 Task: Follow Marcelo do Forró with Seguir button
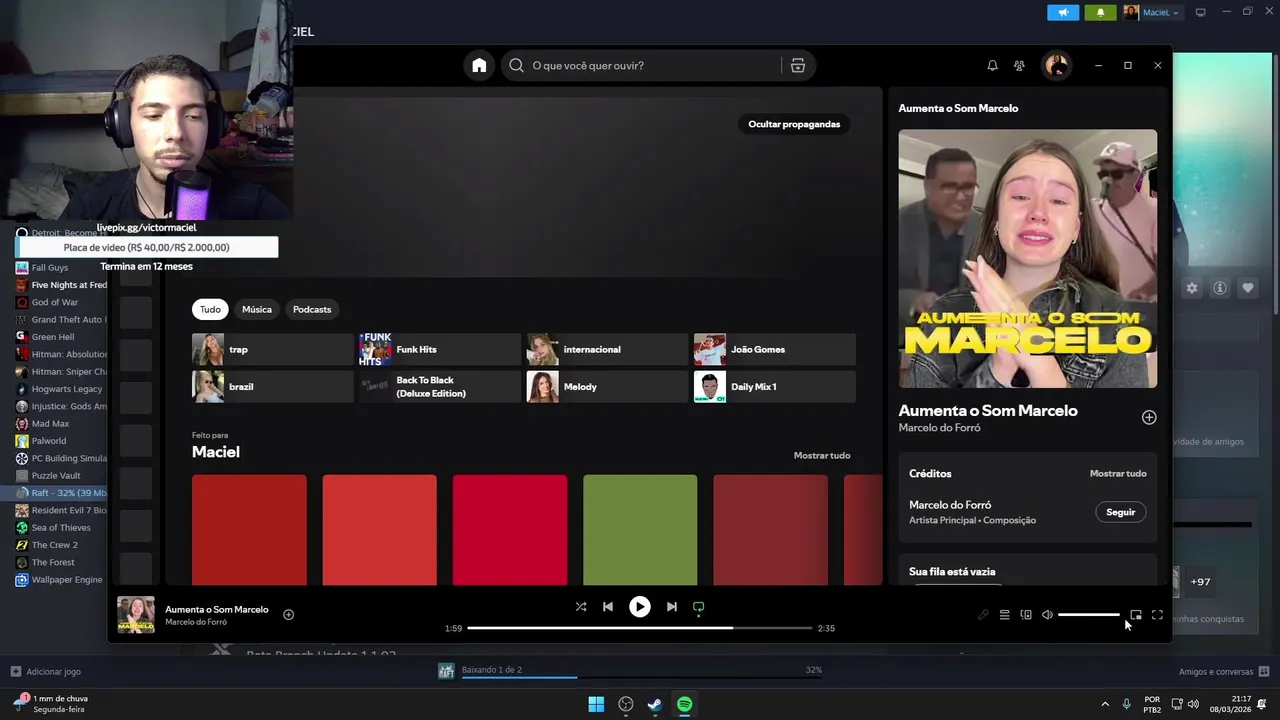[x=1121, y=512]
